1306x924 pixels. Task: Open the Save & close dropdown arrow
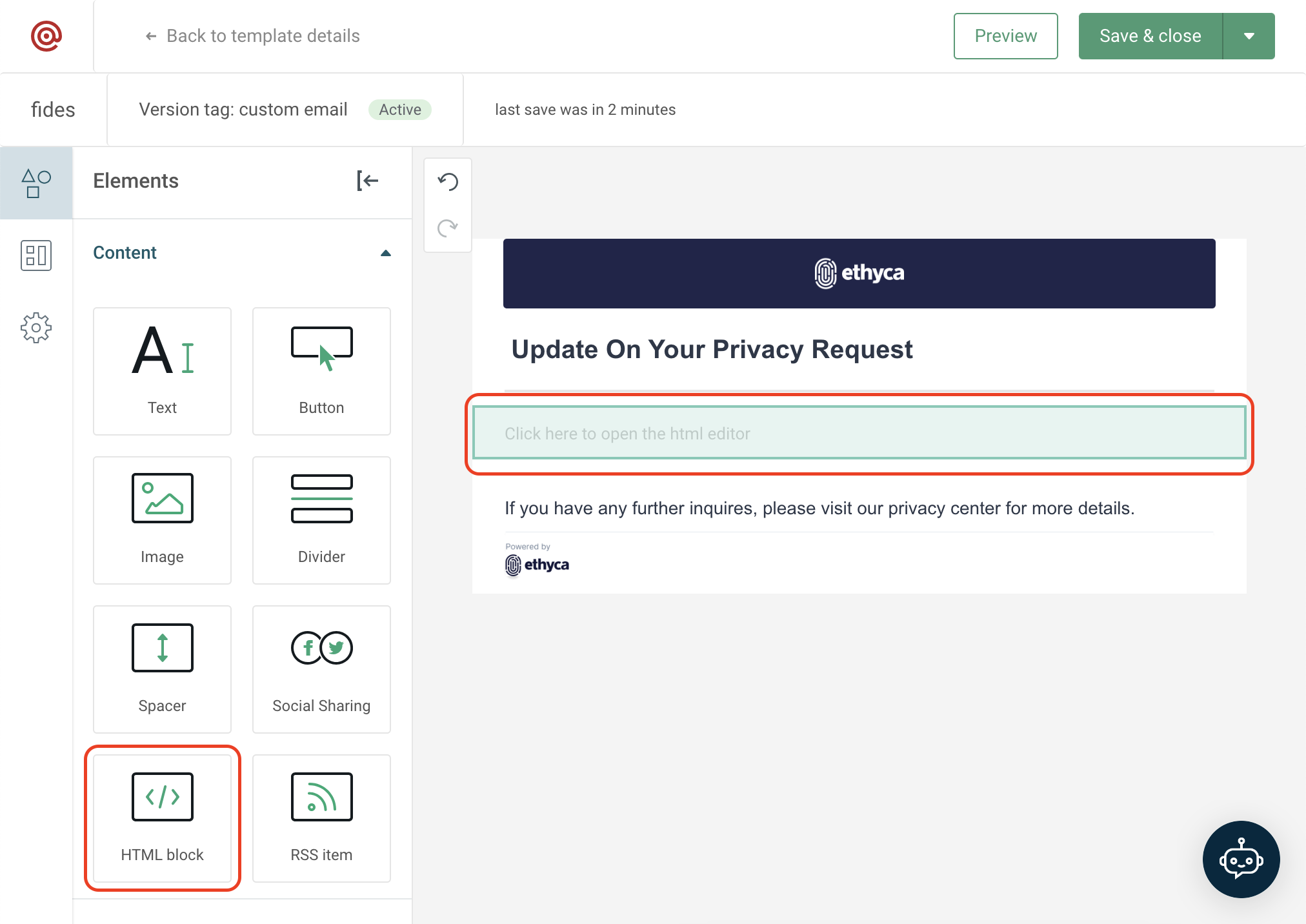pyautogui.click(x=1249, y=36)
